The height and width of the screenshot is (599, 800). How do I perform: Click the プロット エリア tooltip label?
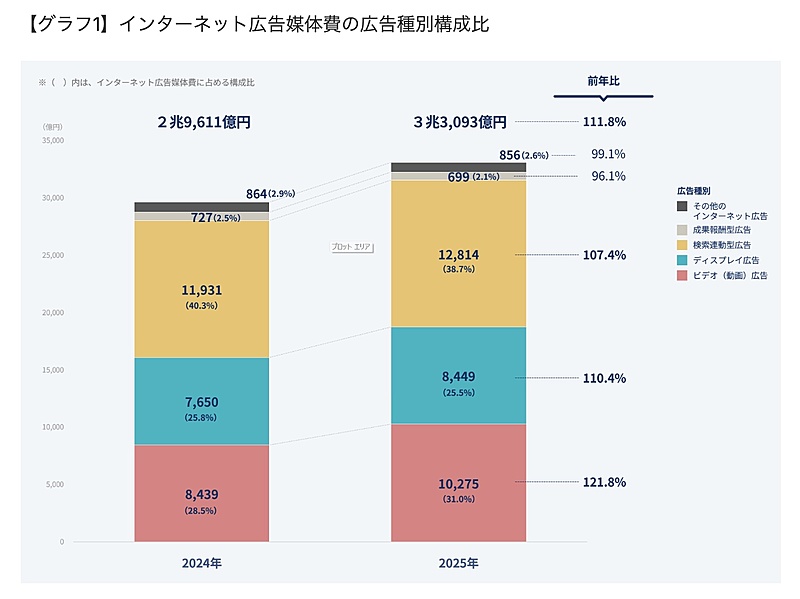(x=352, y=246)
